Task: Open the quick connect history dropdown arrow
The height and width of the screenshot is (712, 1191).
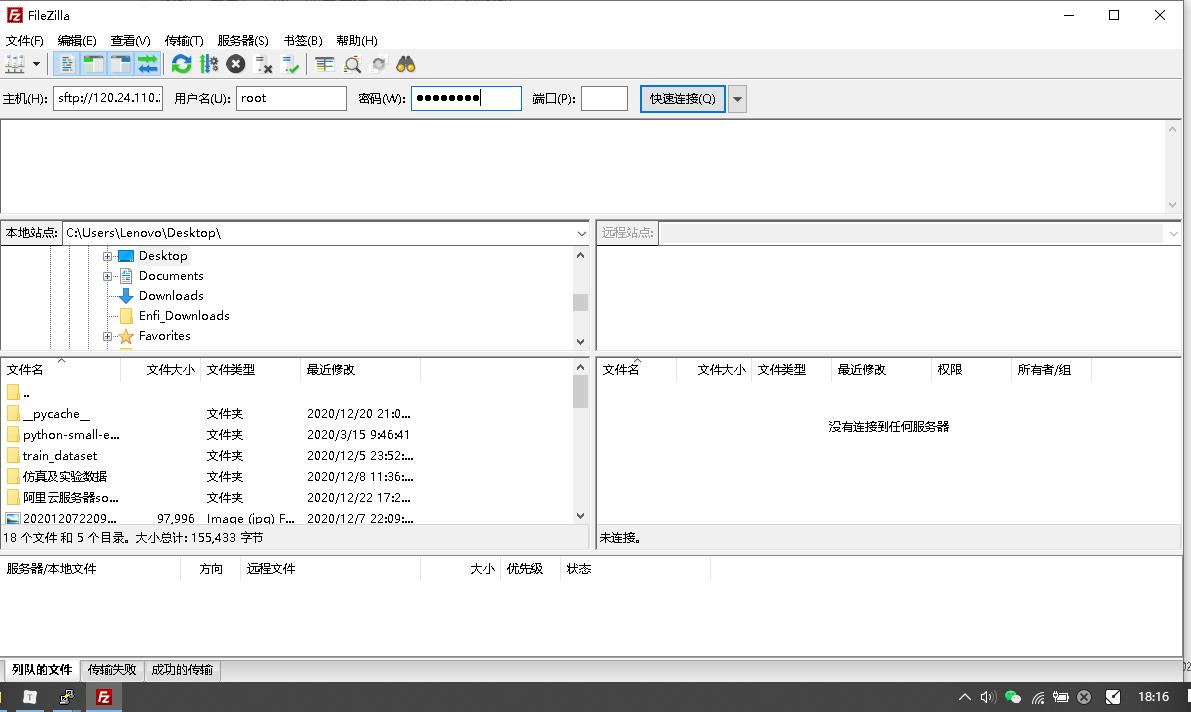Action: click(737, 99)
